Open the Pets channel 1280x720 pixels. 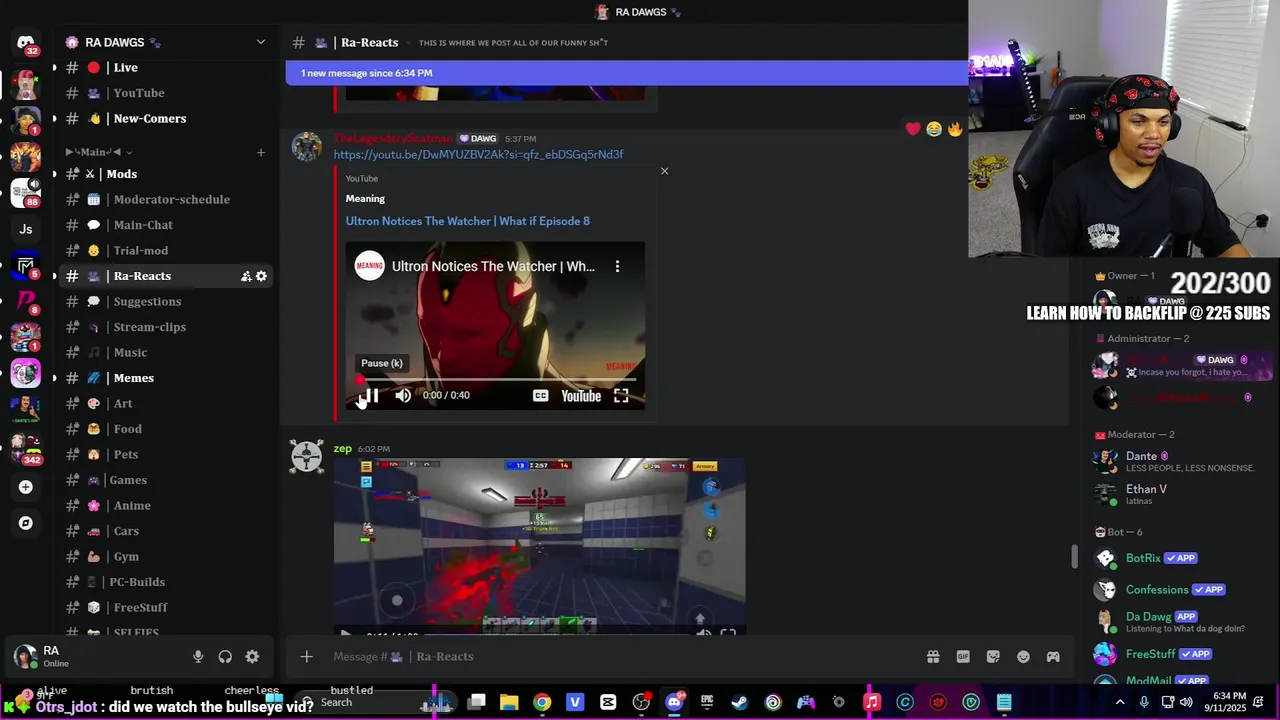click(166, 454)
